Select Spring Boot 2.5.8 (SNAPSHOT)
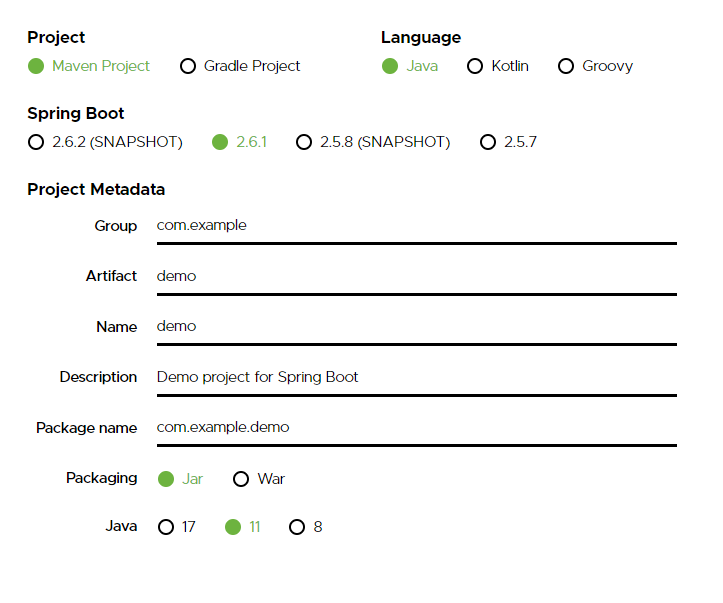 point(304,142)
